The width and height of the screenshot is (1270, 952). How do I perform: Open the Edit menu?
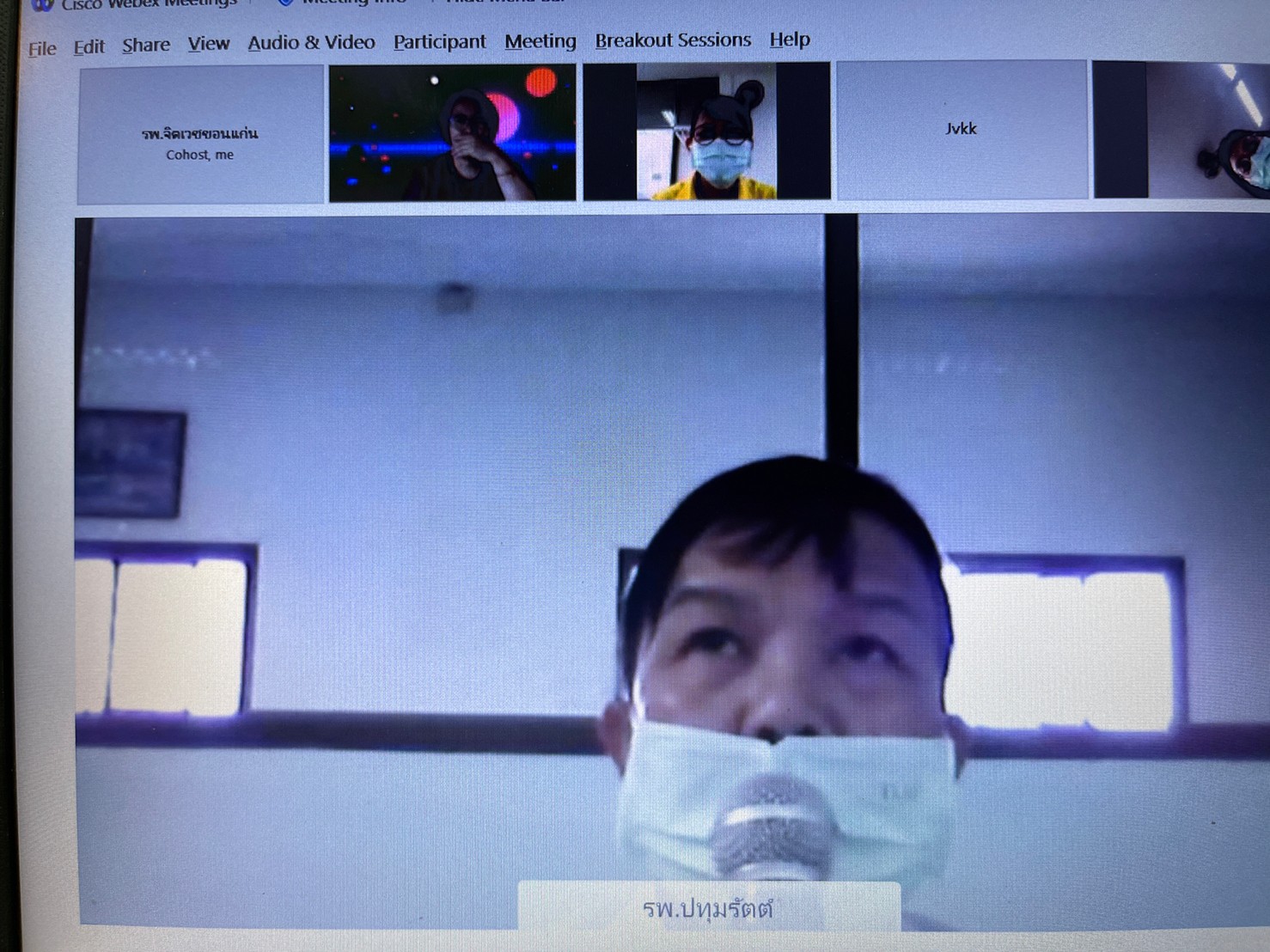pyautogui.click(x=89, y=46)
